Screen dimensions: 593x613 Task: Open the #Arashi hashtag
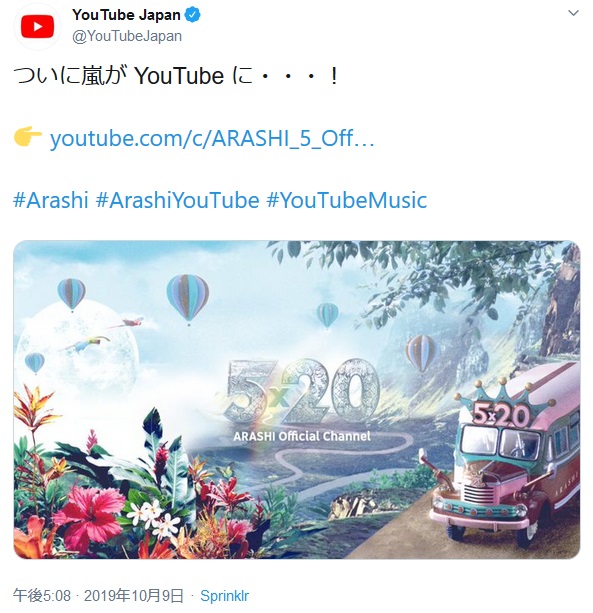tap(51, 200)
